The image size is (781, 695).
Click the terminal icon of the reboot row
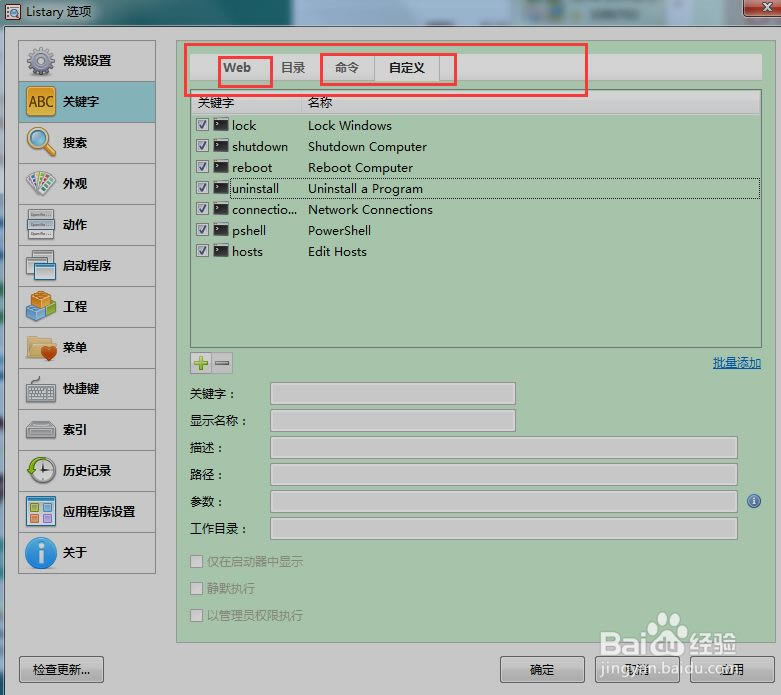tap(221, 166)
